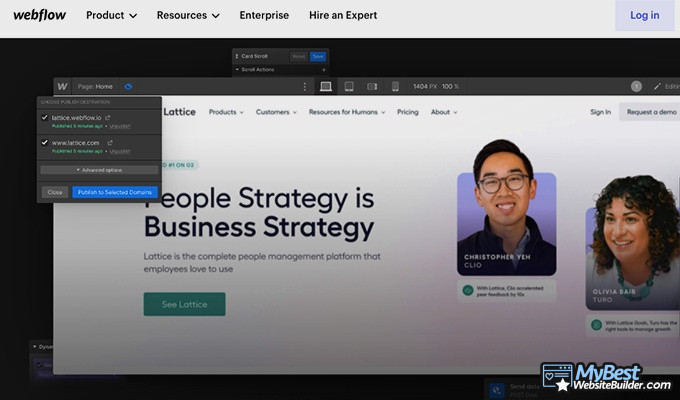Open Lattice Pricing page

[408, 112]
